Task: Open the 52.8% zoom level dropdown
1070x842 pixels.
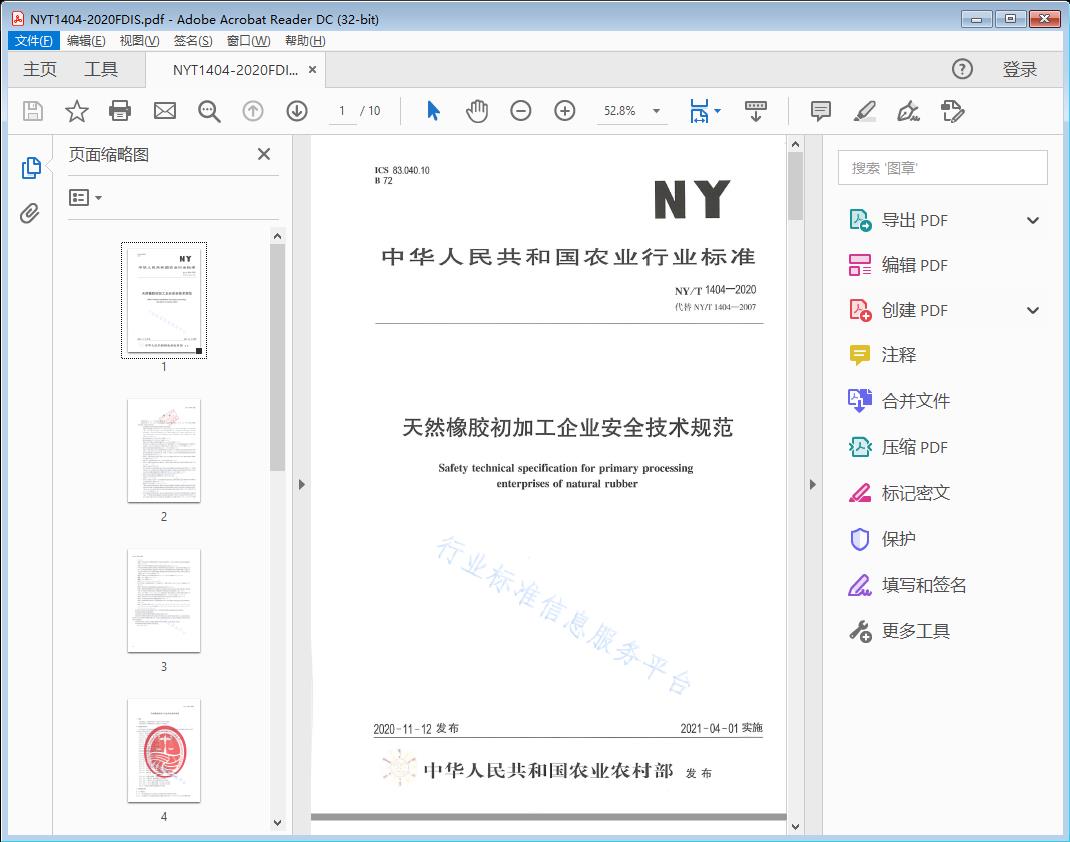Action: pos(657,111)
